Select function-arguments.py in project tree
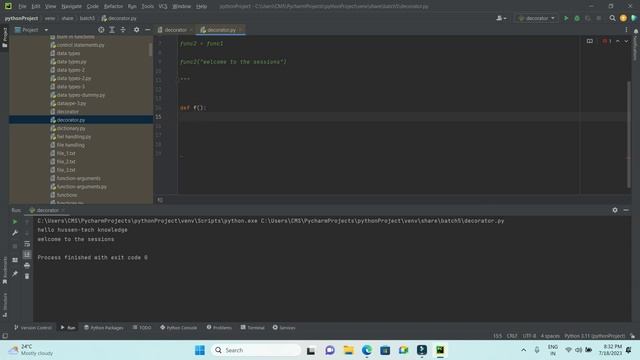 point(81,187)
